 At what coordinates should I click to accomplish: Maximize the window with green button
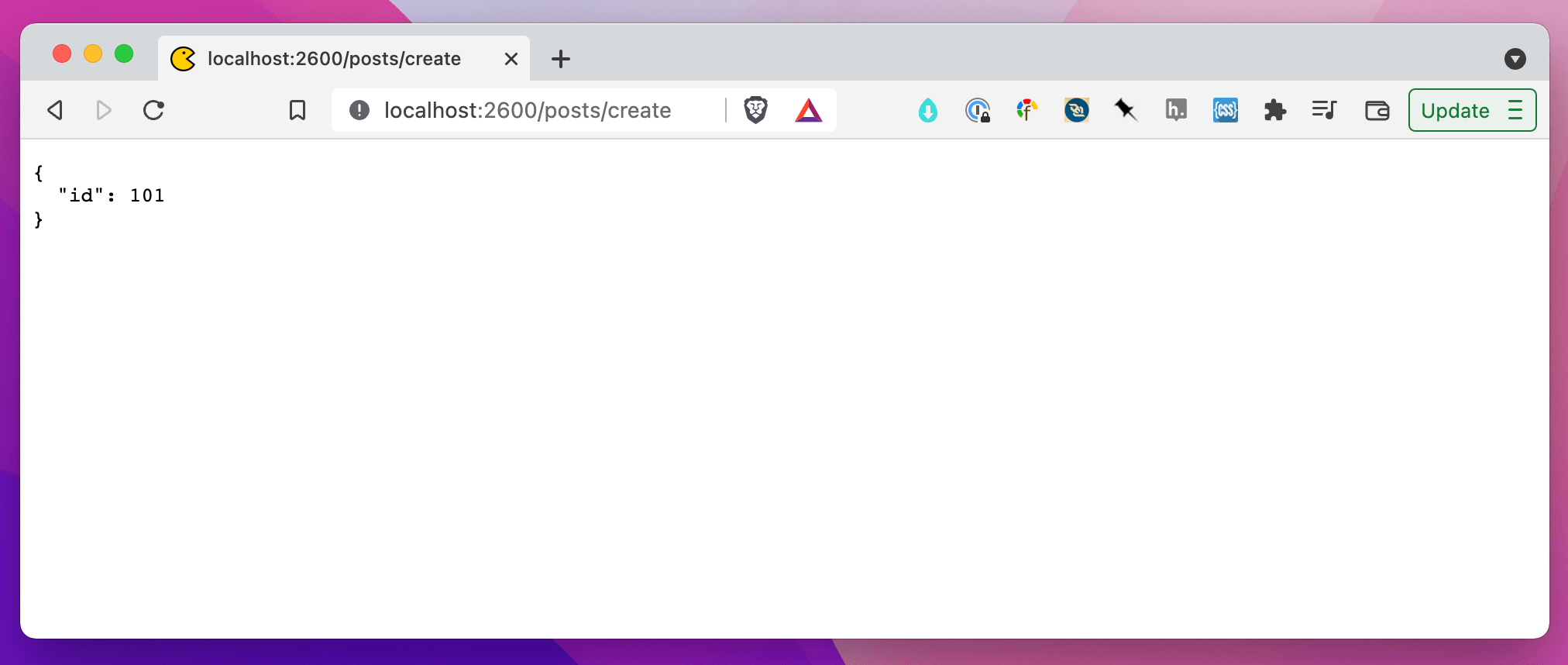tap(124, 53)
